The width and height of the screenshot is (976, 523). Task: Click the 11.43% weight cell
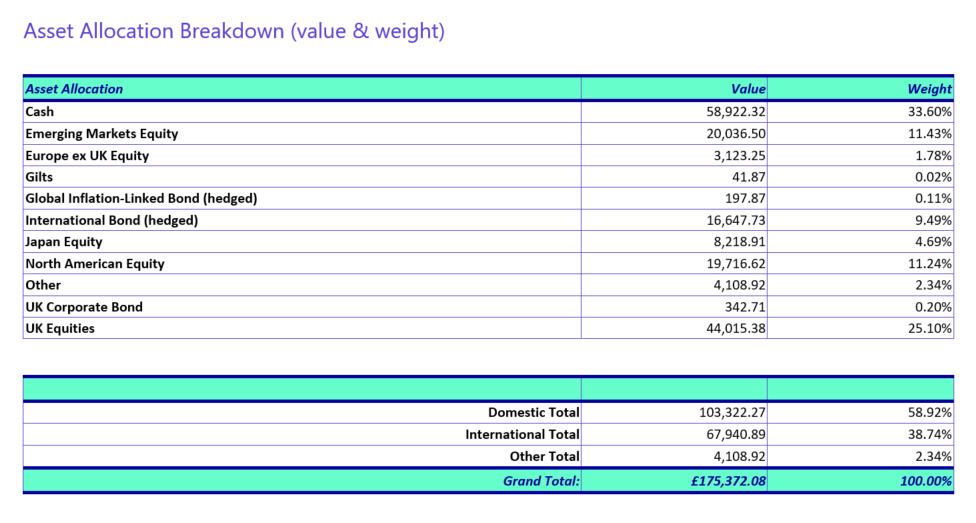pyautogui.click(x=930, y=133)
